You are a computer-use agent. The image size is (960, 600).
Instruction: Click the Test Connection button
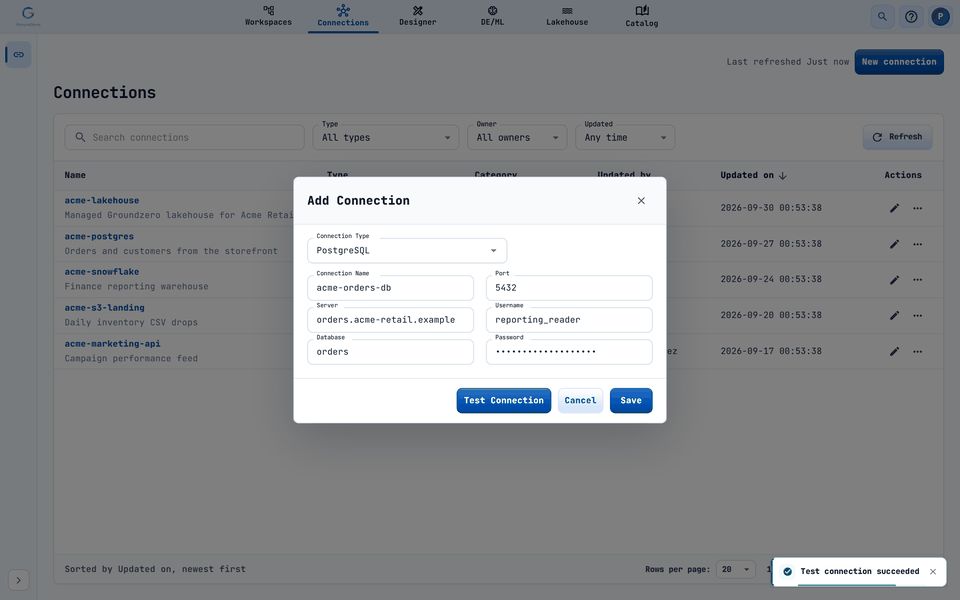click(x=504, y=400)
